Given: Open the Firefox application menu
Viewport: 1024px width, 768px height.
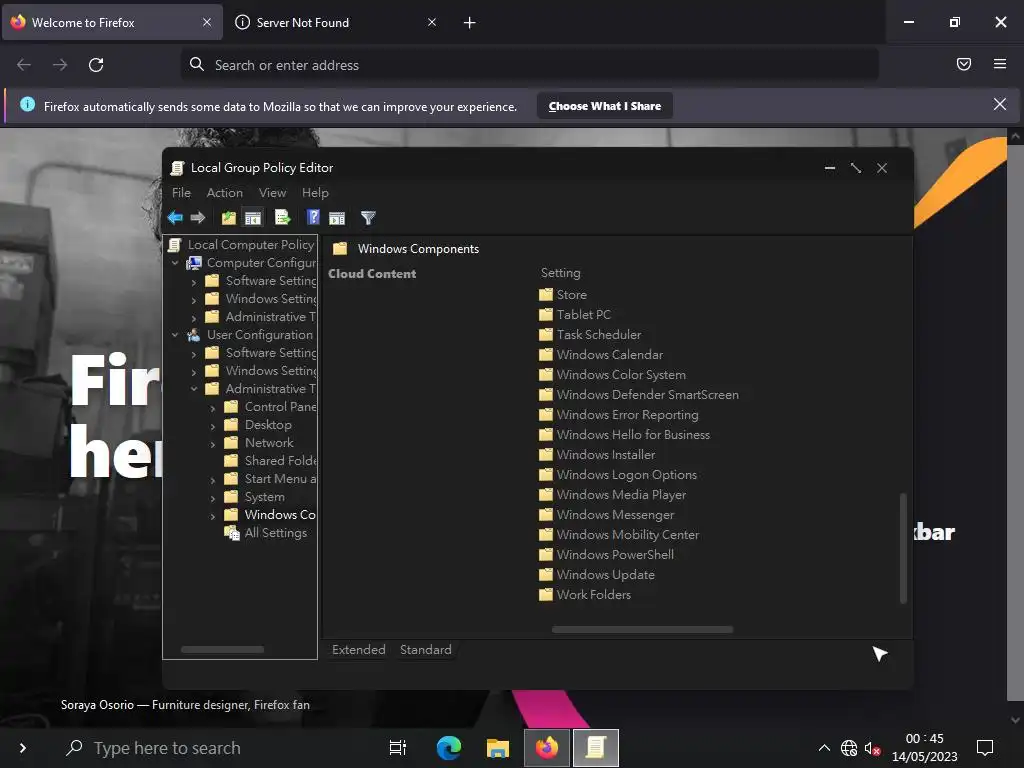Looking at the screenshot, I should [999, 64].
